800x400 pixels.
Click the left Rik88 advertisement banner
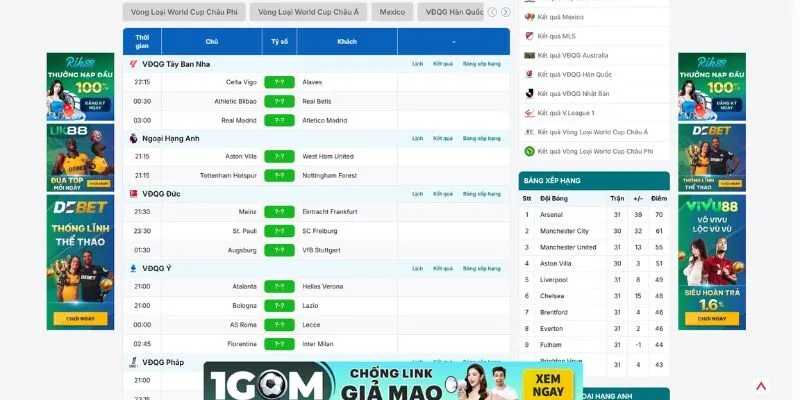click(x=81, y=87)
